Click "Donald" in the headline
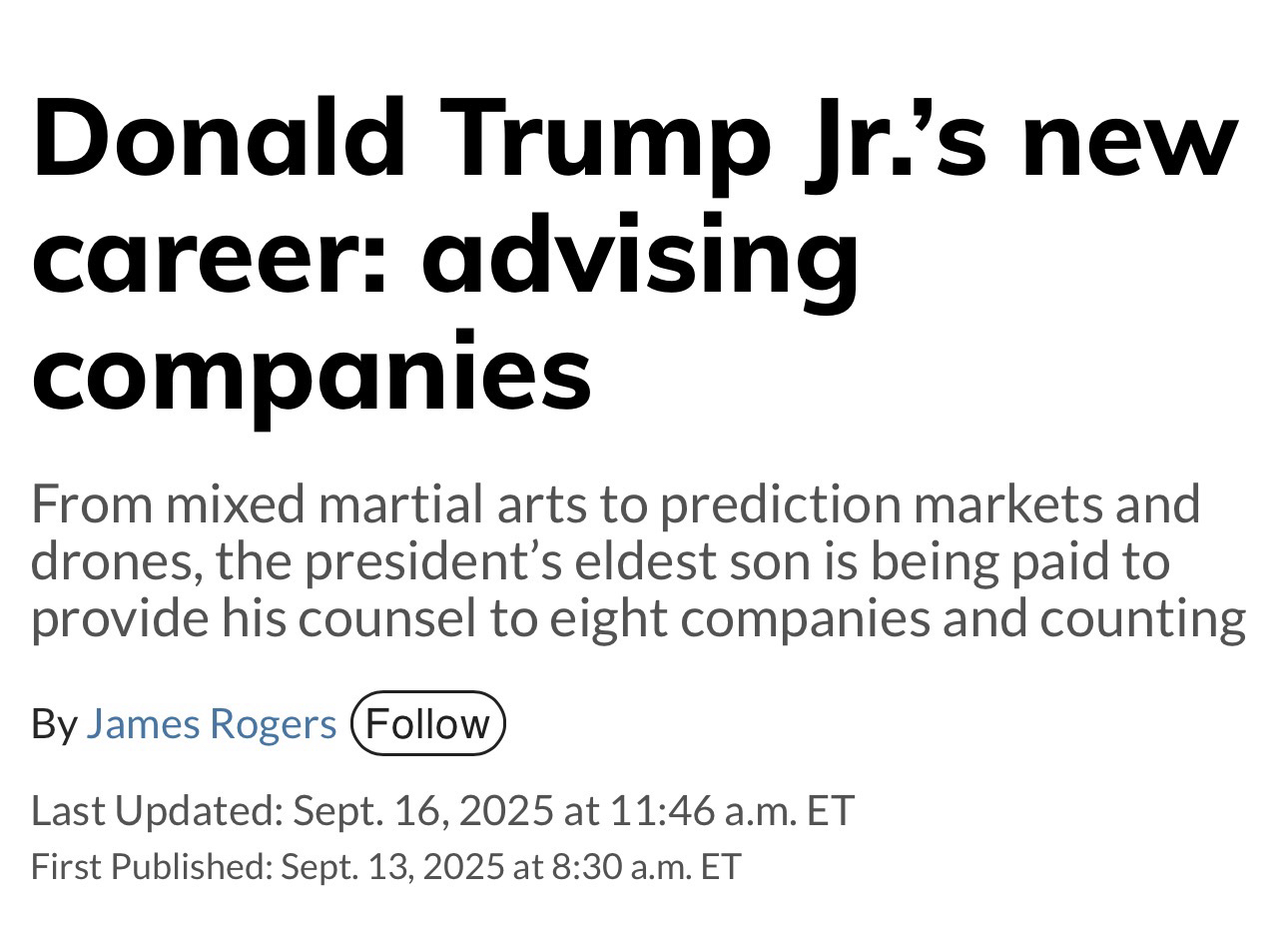Viewport: 1288px width, 930px height. click(x=218, y=140)
